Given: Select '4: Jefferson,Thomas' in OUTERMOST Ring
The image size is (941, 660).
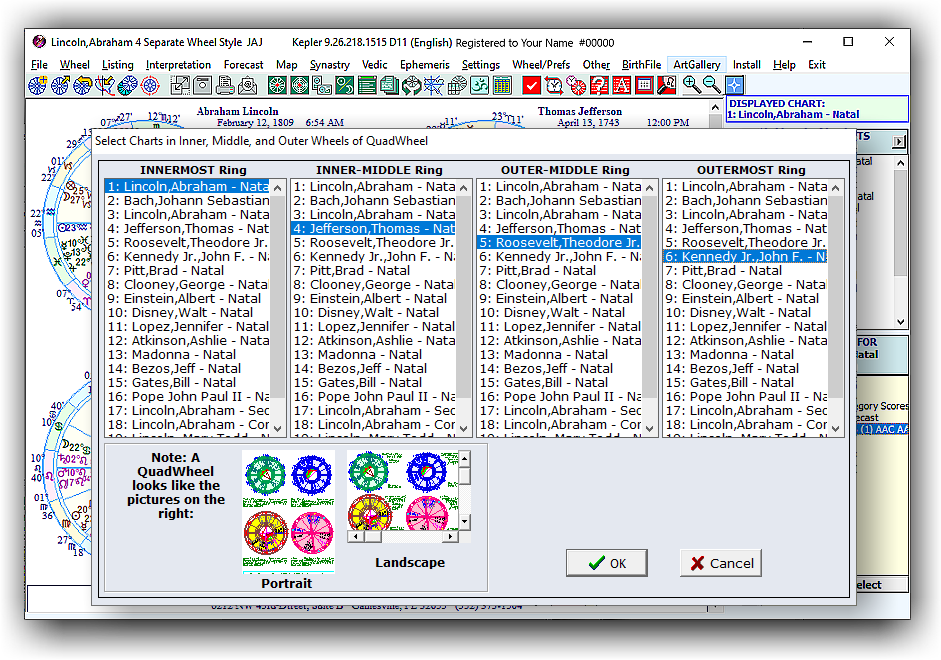Looking at the screenshot, I should [x=746, y=229].
